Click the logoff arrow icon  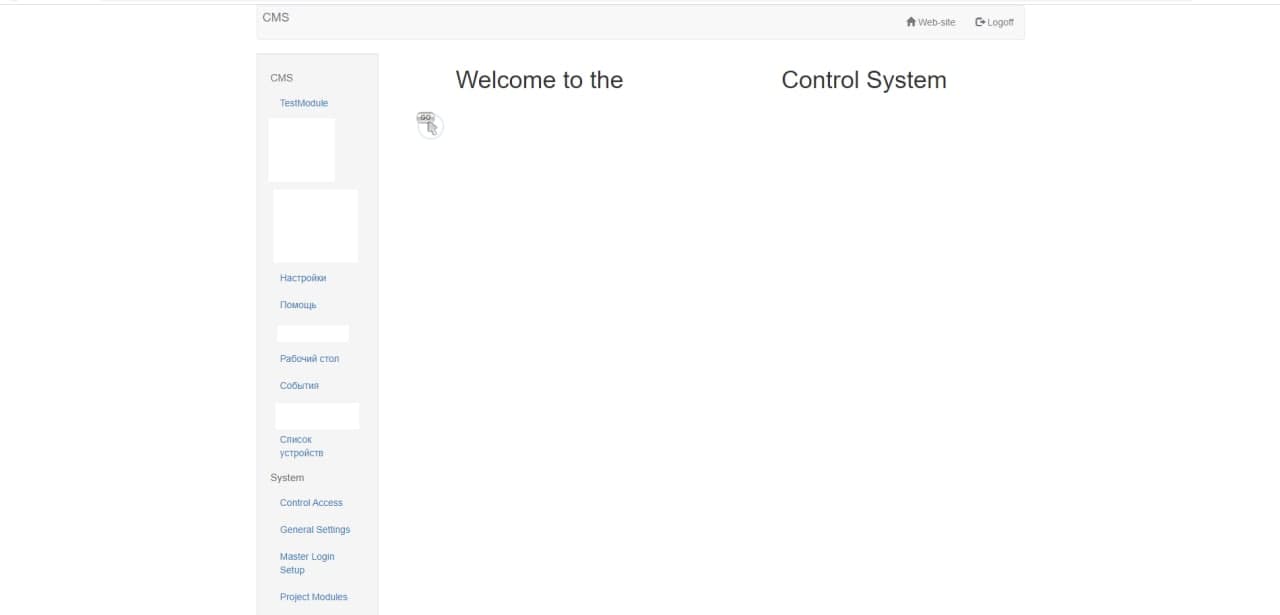980,22
